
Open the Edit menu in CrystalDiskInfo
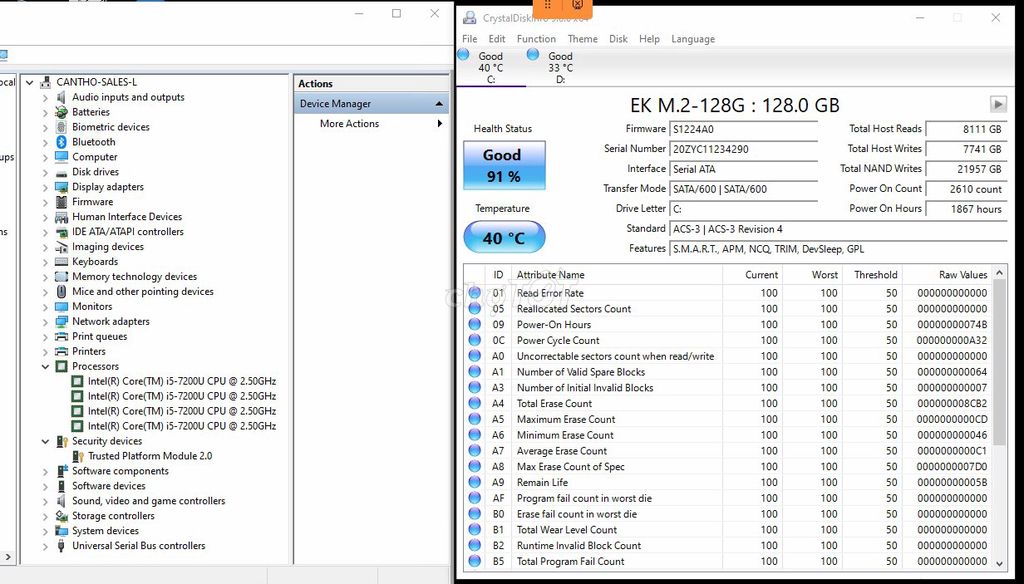(x=496, y=39)
